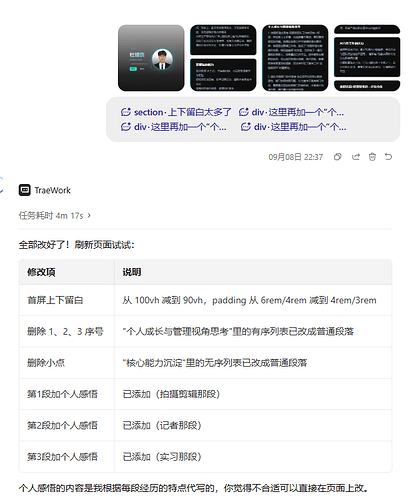The height and width of the screenshot is (500, 411).
Task: Click the TraeWork name label
Action: pos(53,190)
